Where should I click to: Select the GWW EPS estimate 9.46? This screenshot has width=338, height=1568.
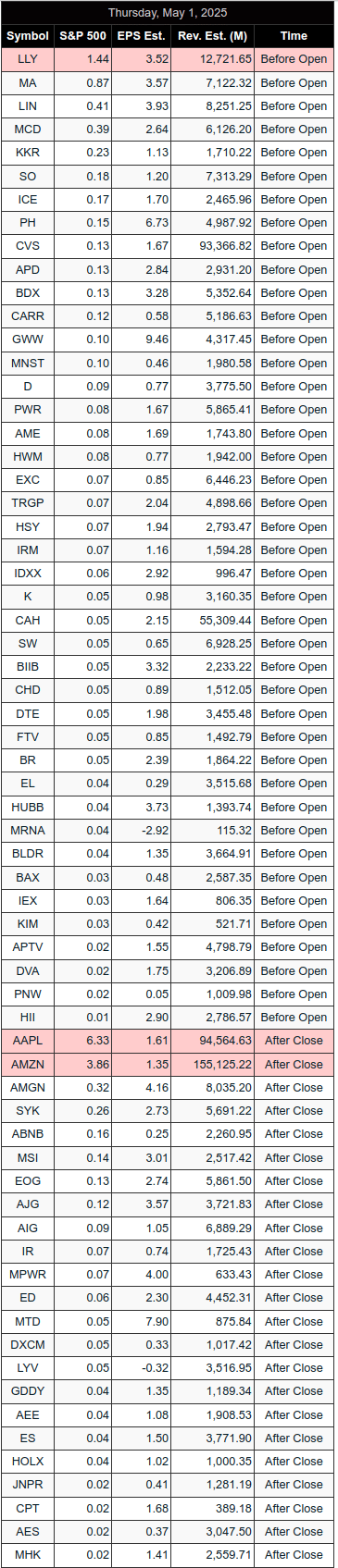tap(156, 340)
